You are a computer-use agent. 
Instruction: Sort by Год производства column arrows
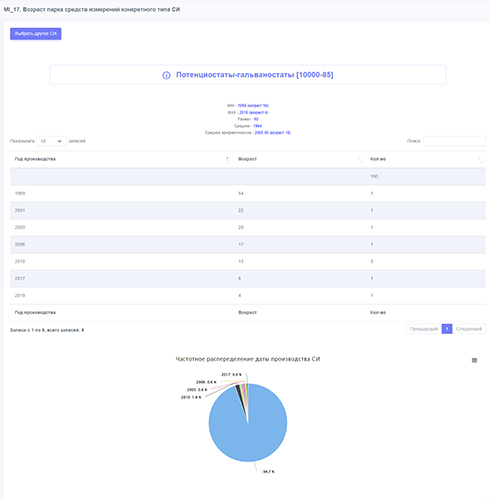(x=228, y=160)
